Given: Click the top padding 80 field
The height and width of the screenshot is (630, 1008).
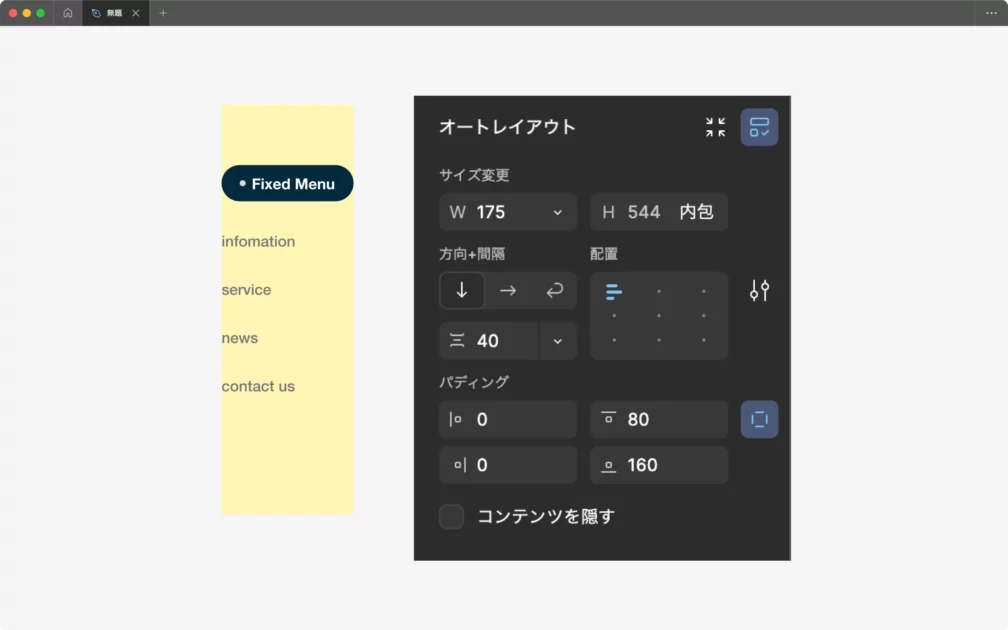Looking at the screenshot, I should pos(658,419).
